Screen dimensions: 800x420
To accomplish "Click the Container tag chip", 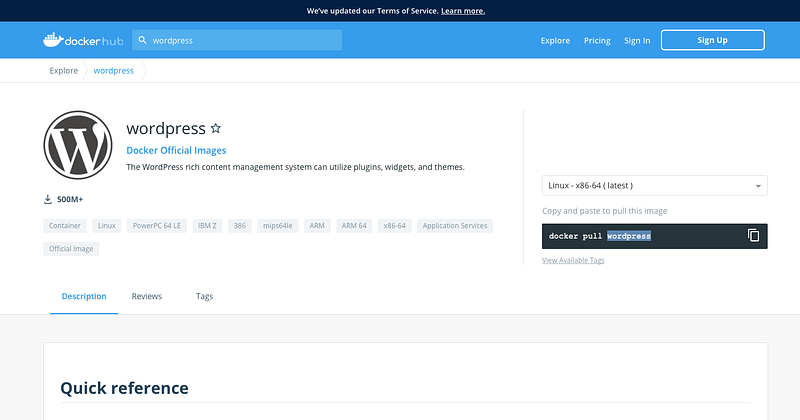I will (65, 226).
